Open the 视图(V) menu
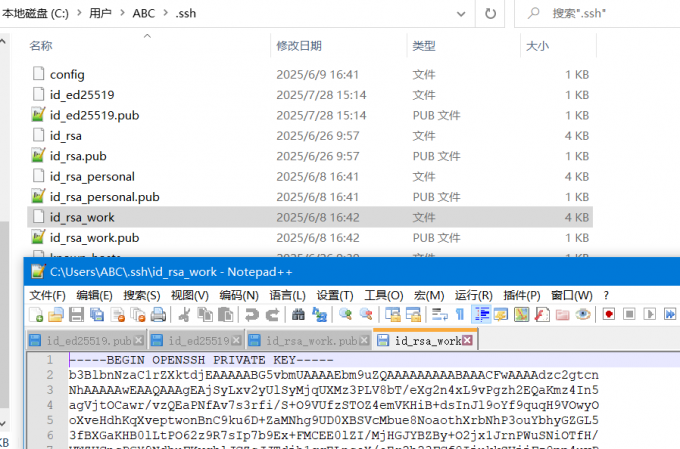The image size is (680, 449). (190, 295)
